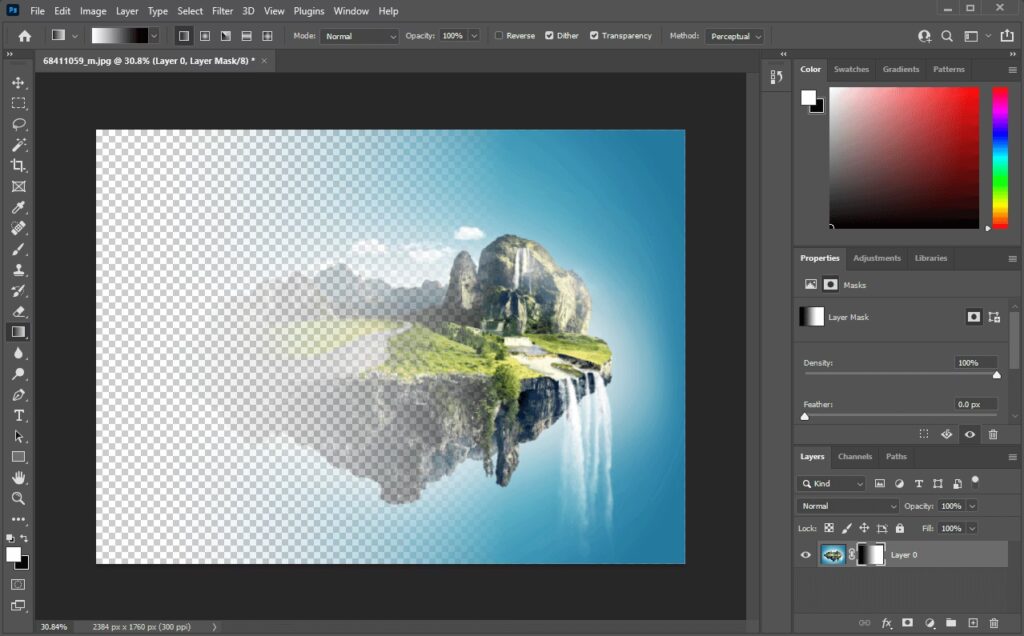Expand the layer blend mode Normal dropdown
1024x636 pixels.
[847, 506]
